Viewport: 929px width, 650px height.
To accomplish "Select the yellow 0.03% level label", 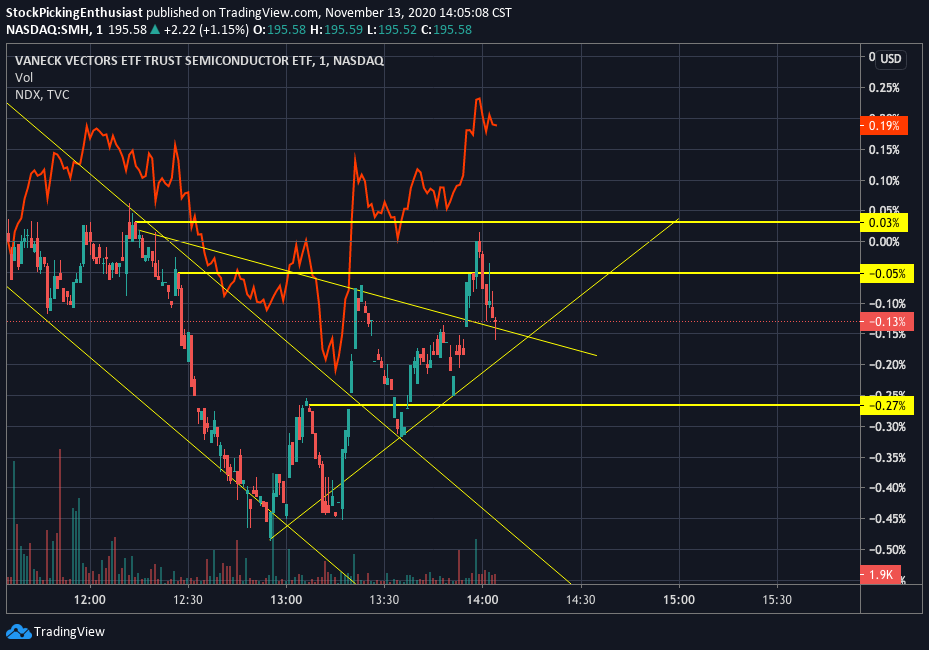I will (883, 223).
